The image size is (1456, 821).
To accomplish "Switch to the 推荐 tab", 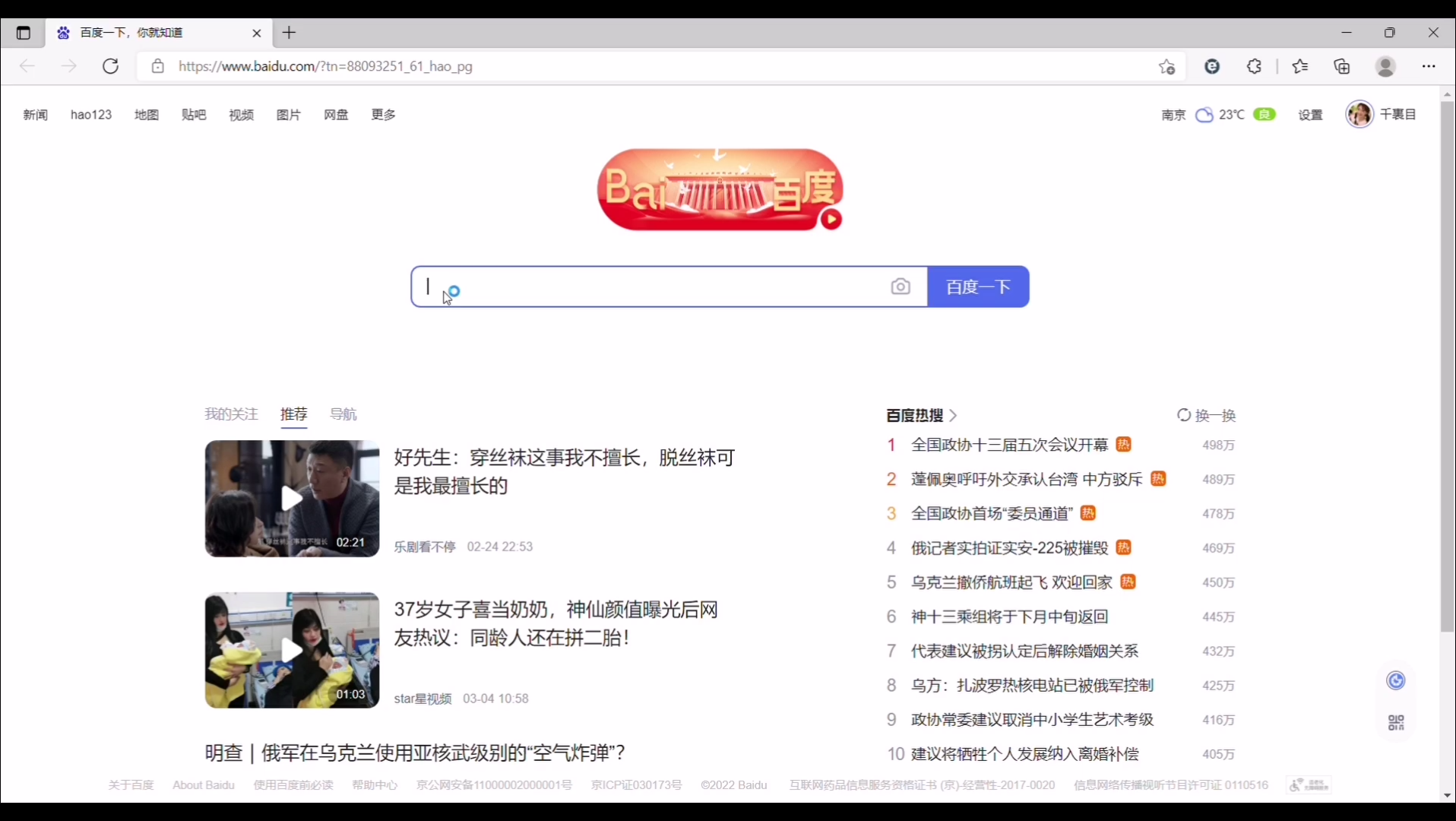I will pyautogui.click(x=294, y=414).
